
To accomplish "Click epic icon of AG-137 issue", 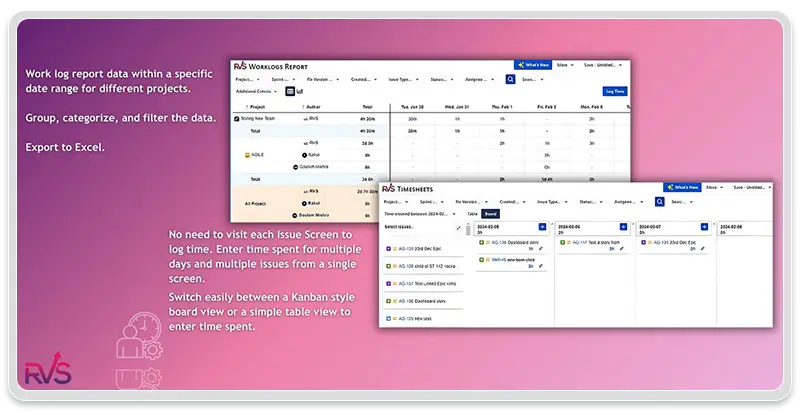I will [x=388, y=283].
